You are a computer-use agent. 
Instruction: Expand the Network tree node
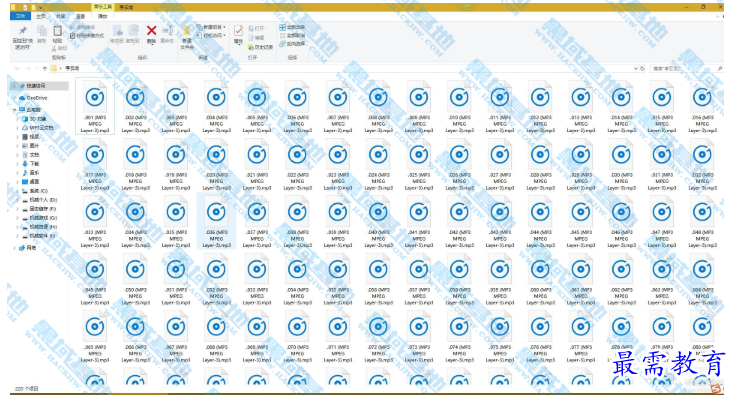tap(15, 248)
